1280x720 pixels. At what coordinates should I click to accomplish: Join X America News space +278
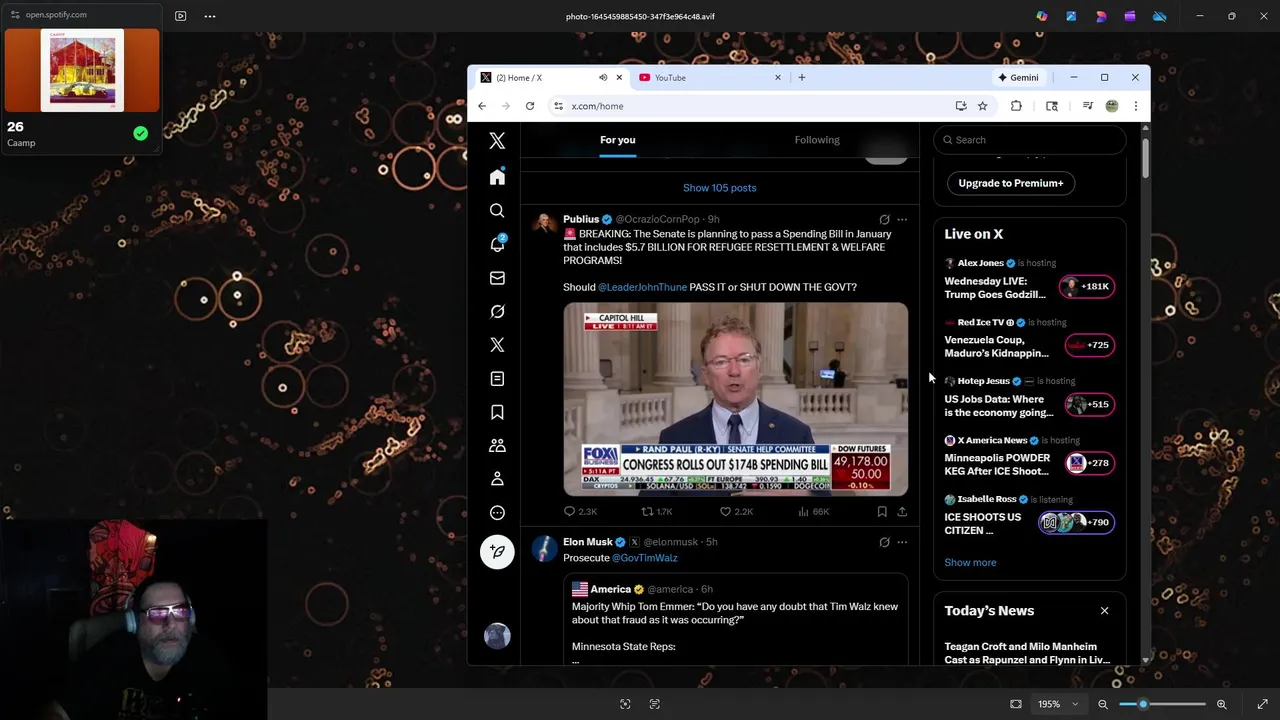pyautogui.click(x=1089, y=463)
